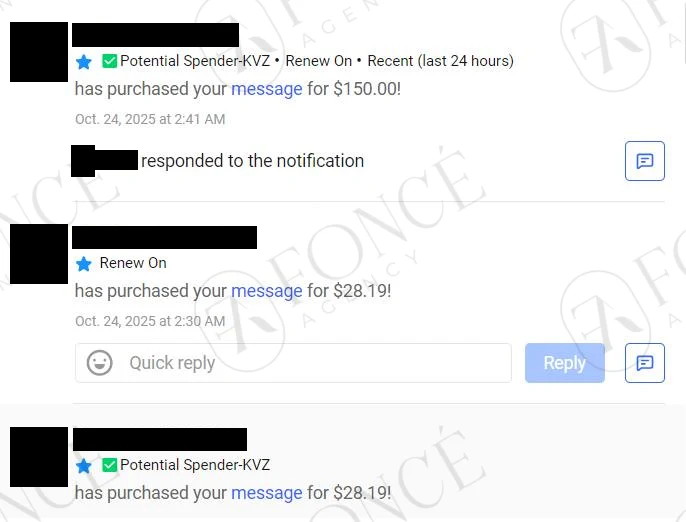
Task: Open chat icon next to 'responded to the notification'
Action: pyautogui.click(x=644, y=161)
